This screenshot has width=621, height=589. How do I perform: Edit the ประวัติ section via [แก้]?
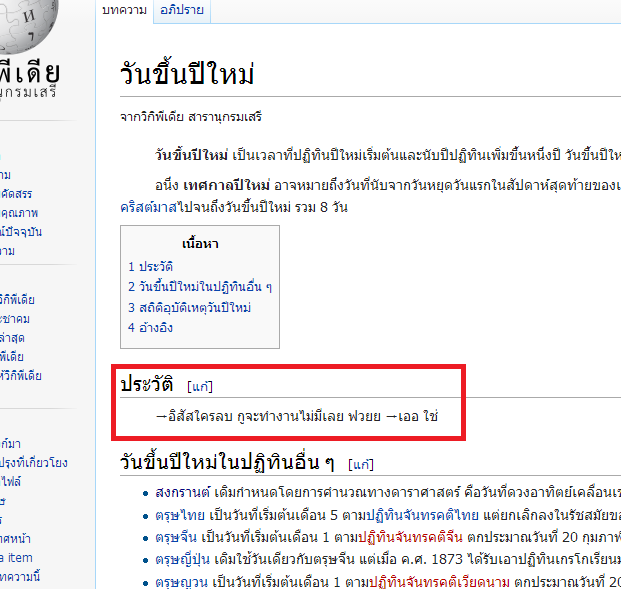click(200, 386)
